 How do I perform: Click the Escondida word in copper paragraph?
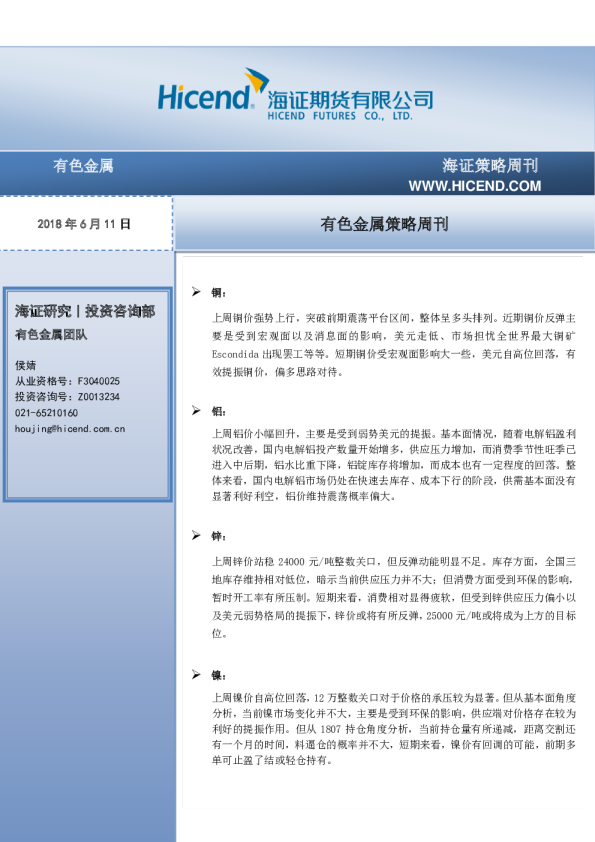(x=235, y=354)
